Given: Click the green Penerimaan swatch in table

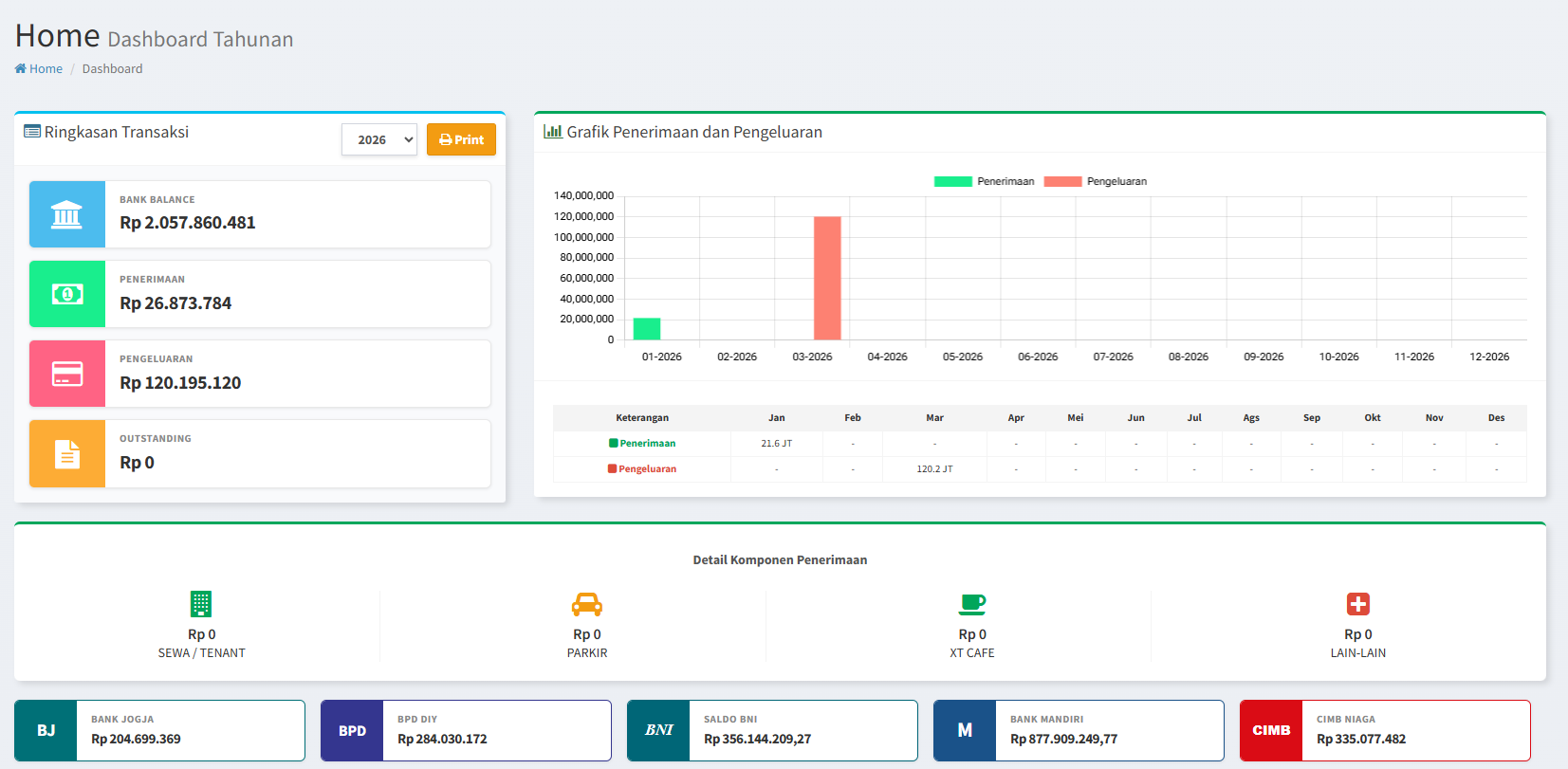Looking at the screenshot, I should pos(613,443).
